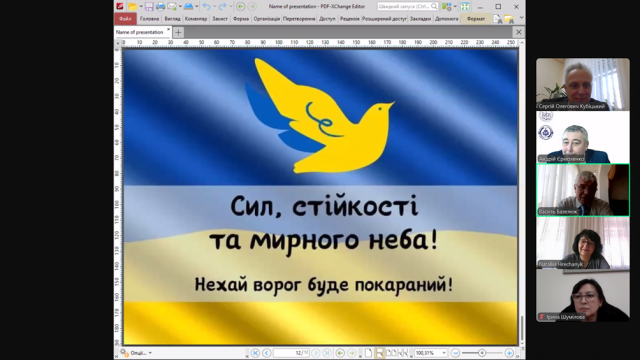Open the Файл menu tab
The width and height of the screenshot is (640, 360).
[x=125, y=19]
